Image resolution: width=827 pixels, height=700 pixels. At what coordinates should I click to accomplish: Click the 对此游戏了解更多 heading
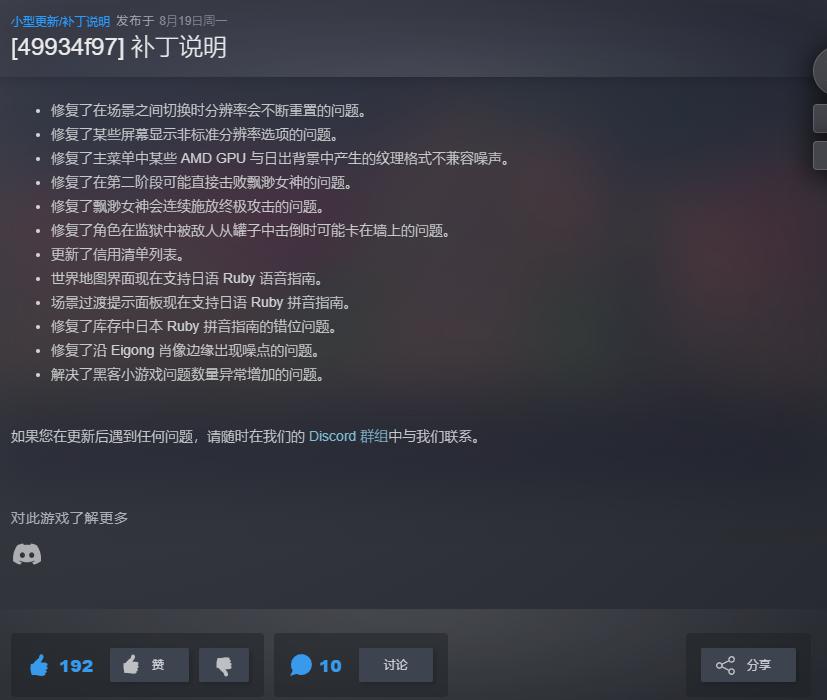click(69, 518)
